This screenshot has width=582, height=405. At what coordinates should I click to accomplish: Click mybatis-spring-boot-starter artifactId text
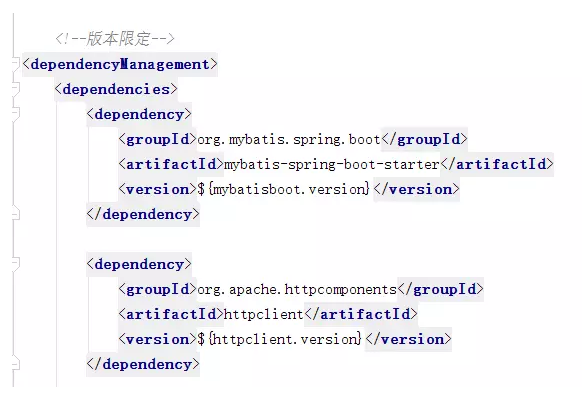pos(332,164)
